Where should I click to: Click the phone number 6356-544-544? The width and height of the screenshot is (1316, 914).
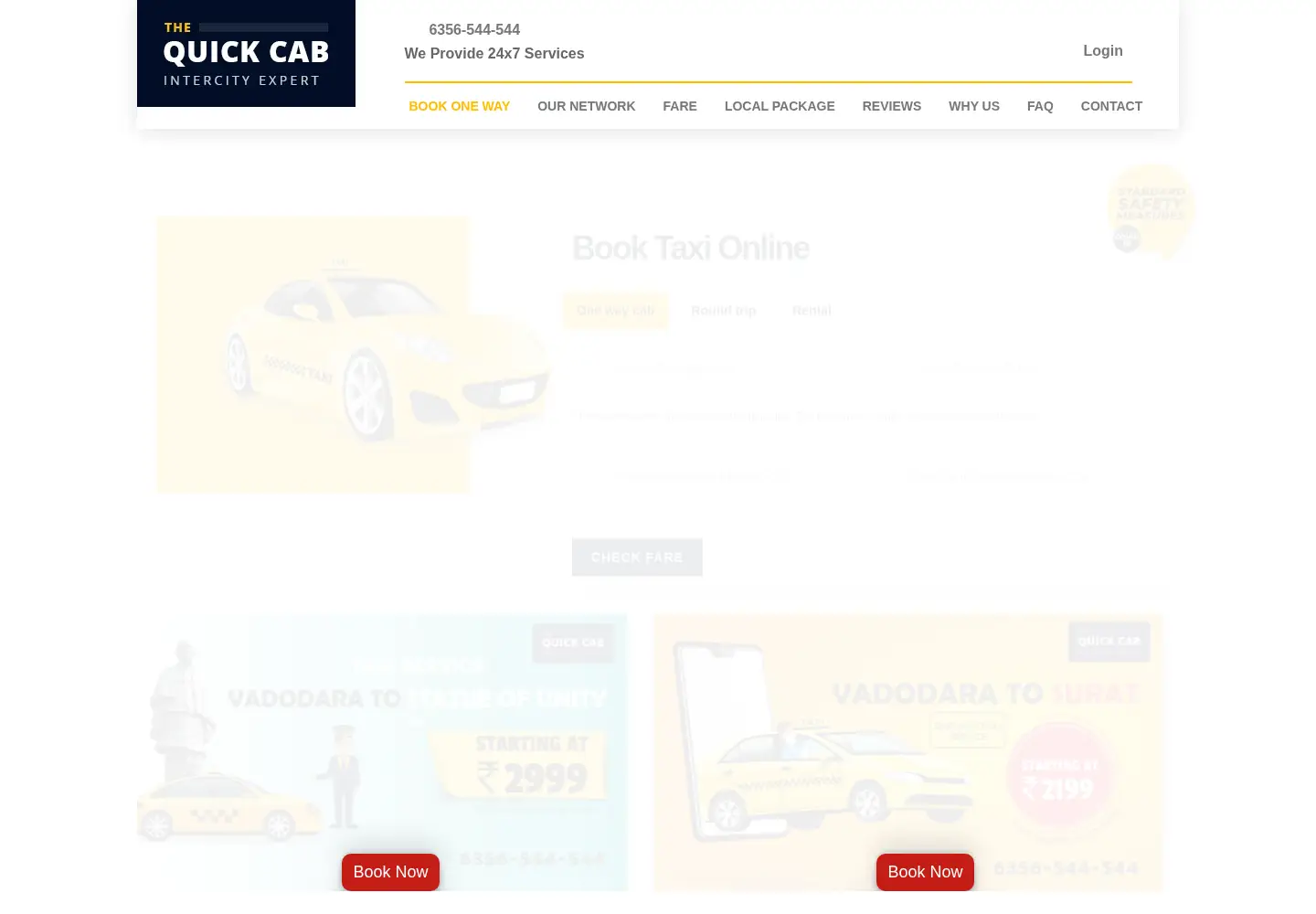pyautogui.click(x=473, y=29)
